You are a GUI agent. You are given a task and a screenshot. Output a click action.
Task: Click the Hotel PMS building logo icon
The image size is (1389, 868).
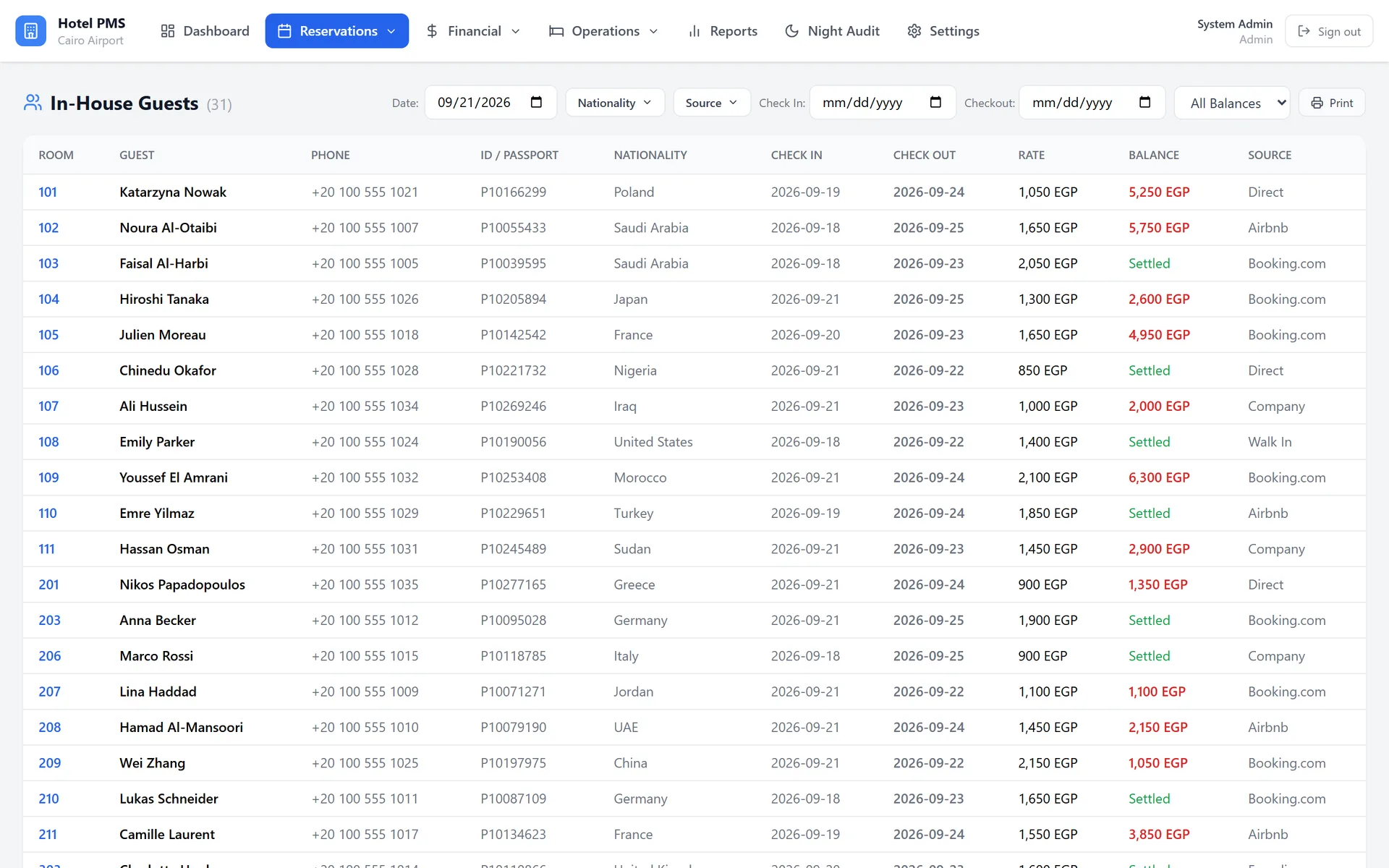point(30,31)
